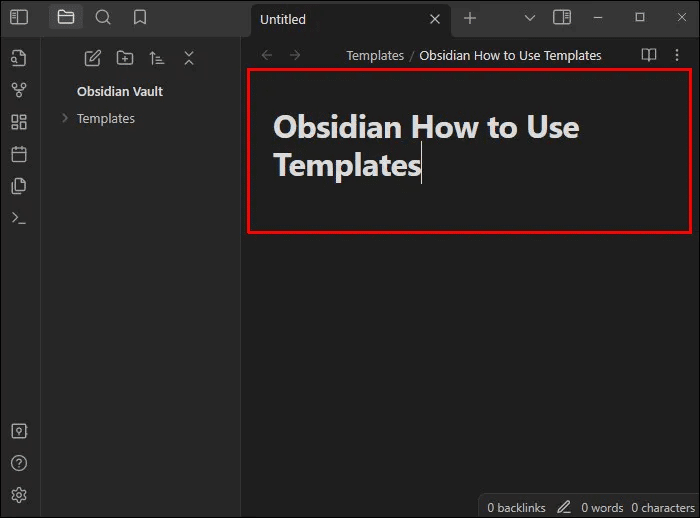
Task: Open the quick switcher icon in ribbon
Action: click(19, 57)
